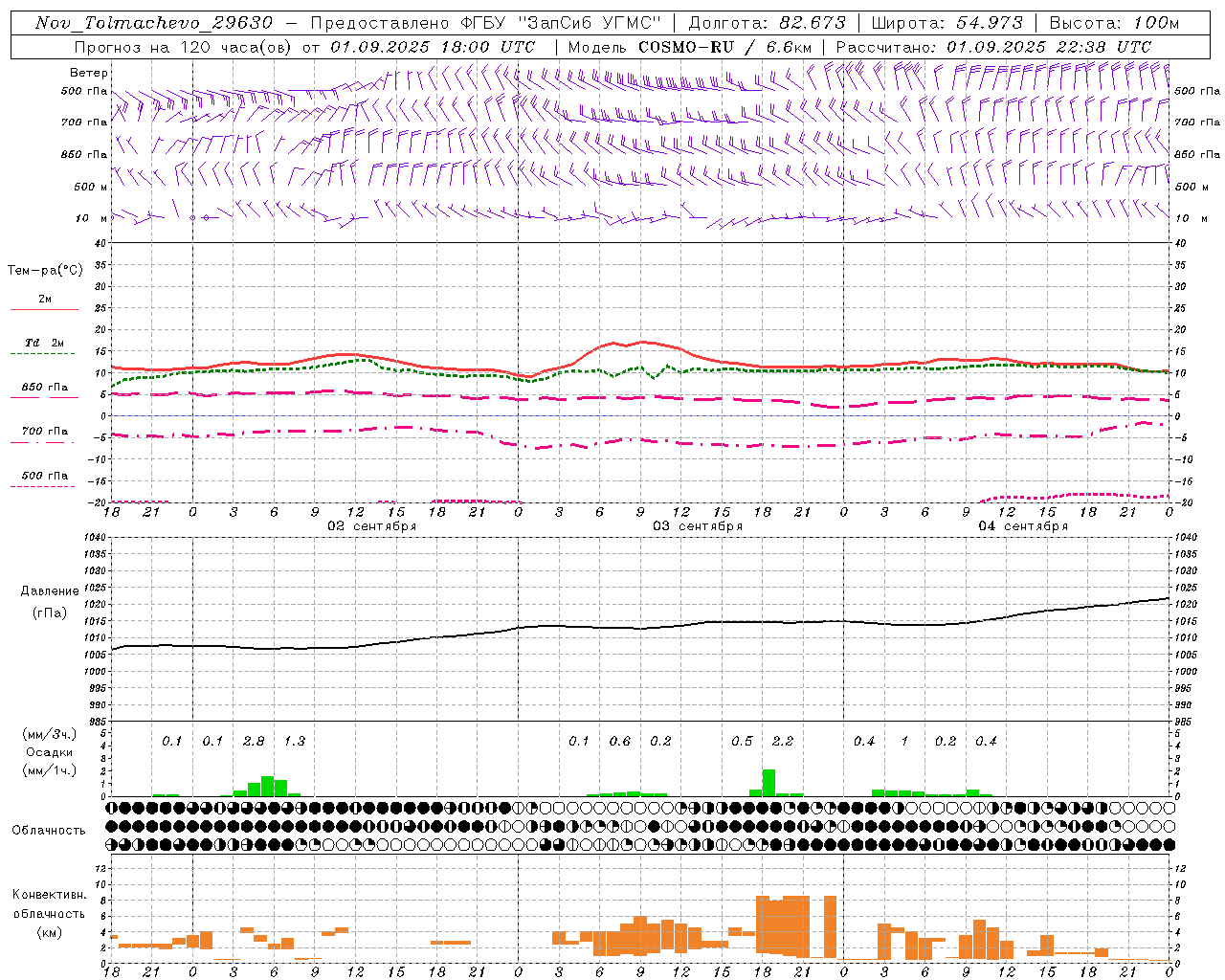This screenshot has height=980, width=1225.
Task: Click the 1.3 precipitation amount
Action: coord(295,742)
